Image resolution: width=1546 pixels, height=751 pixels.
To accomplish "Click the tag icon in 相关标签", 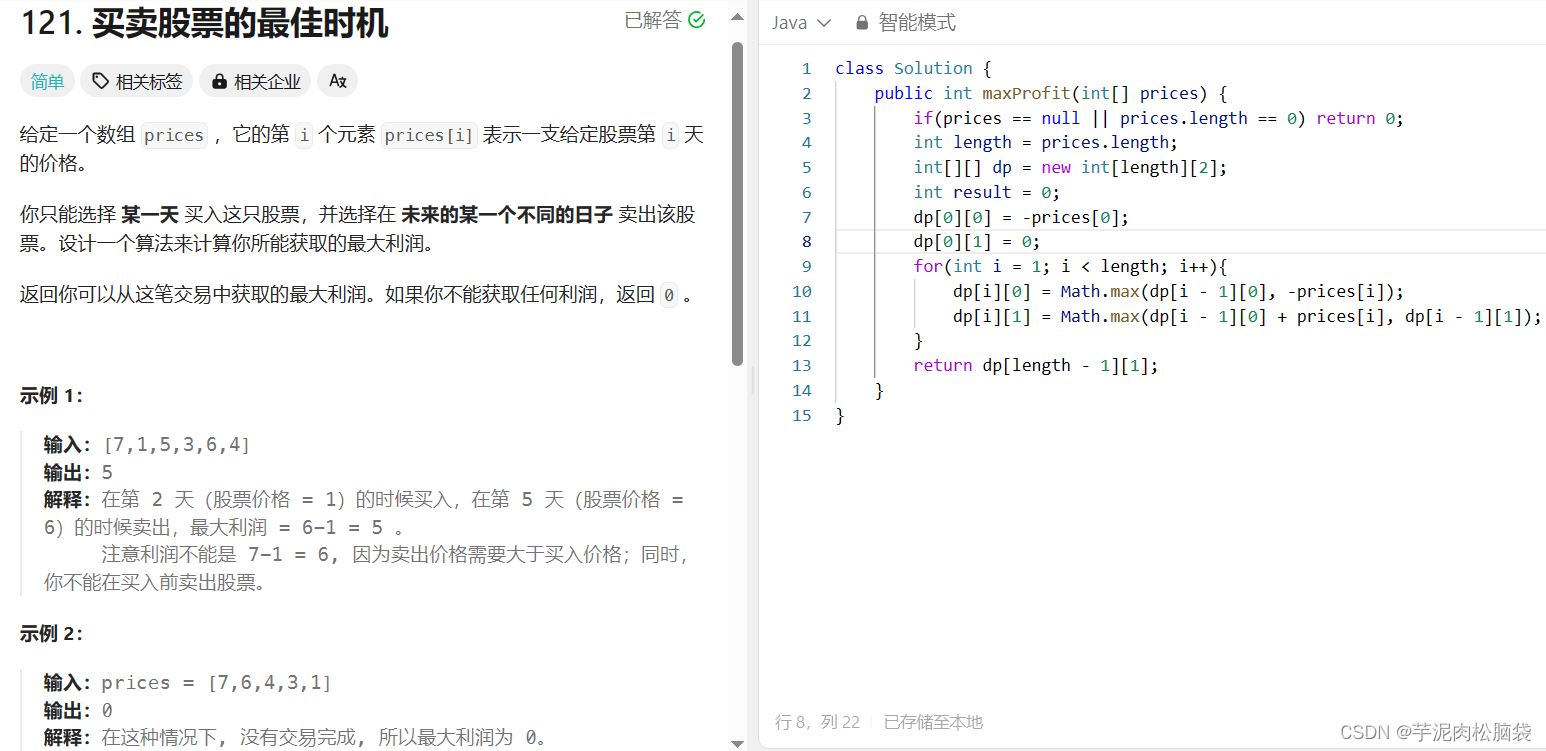I will click(101, 81).
